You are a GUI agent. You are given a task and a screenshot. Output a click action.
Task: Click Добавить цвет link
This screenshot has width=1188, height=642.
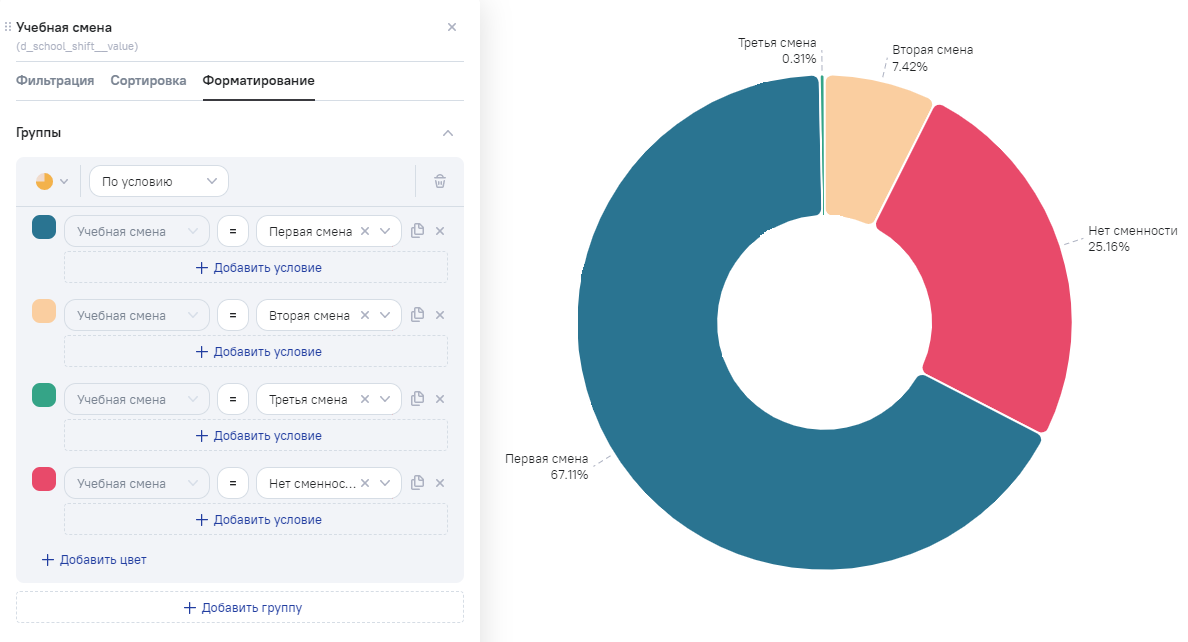coord(94,560)
